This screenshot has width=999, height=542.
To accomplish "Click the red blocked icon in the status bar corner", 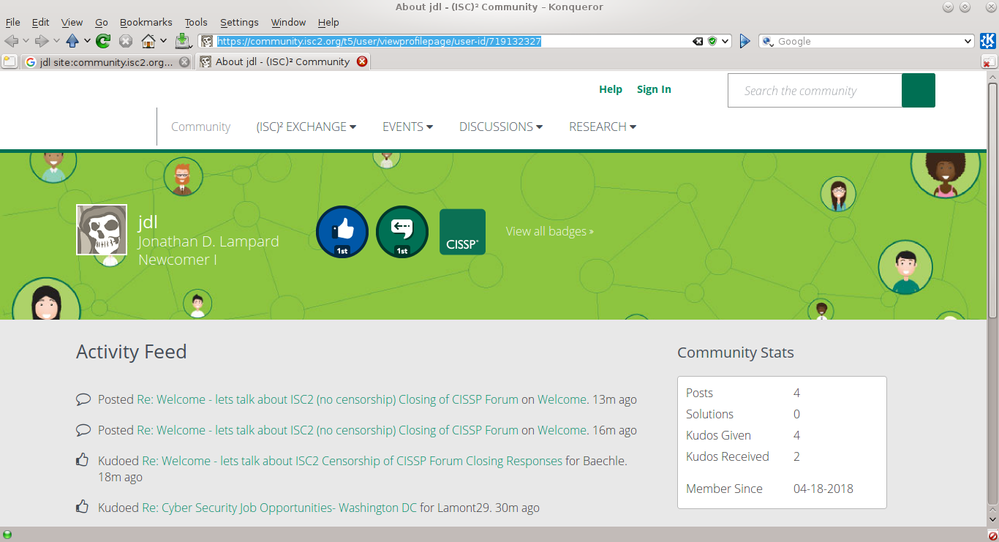I will pyautogui.click(x=993, y=536).
